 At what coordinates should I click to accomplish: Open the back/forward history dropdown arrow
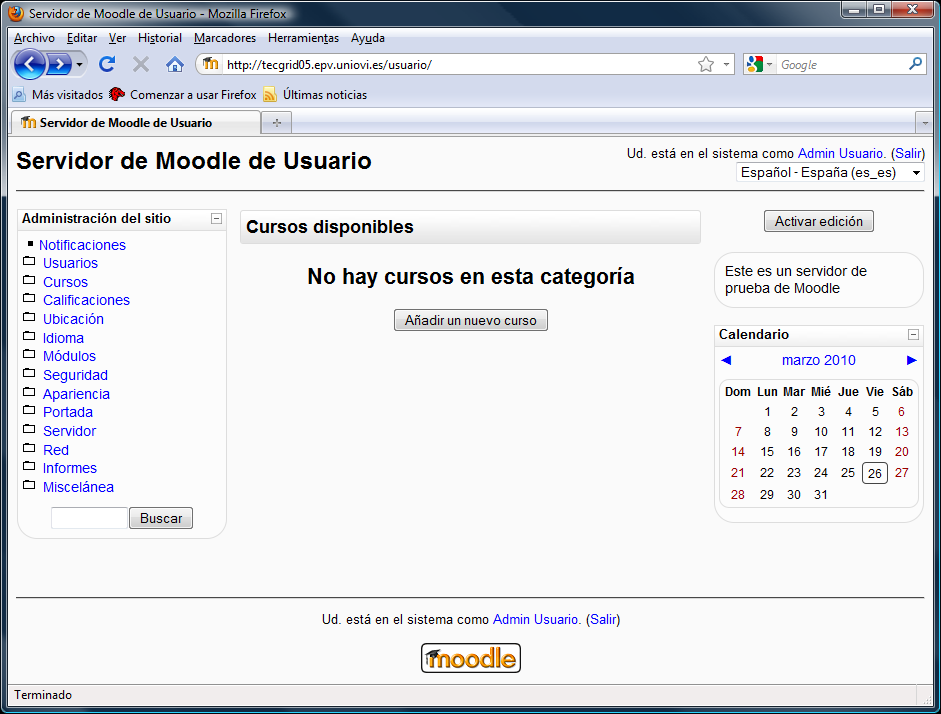click(x=79, y=64)
